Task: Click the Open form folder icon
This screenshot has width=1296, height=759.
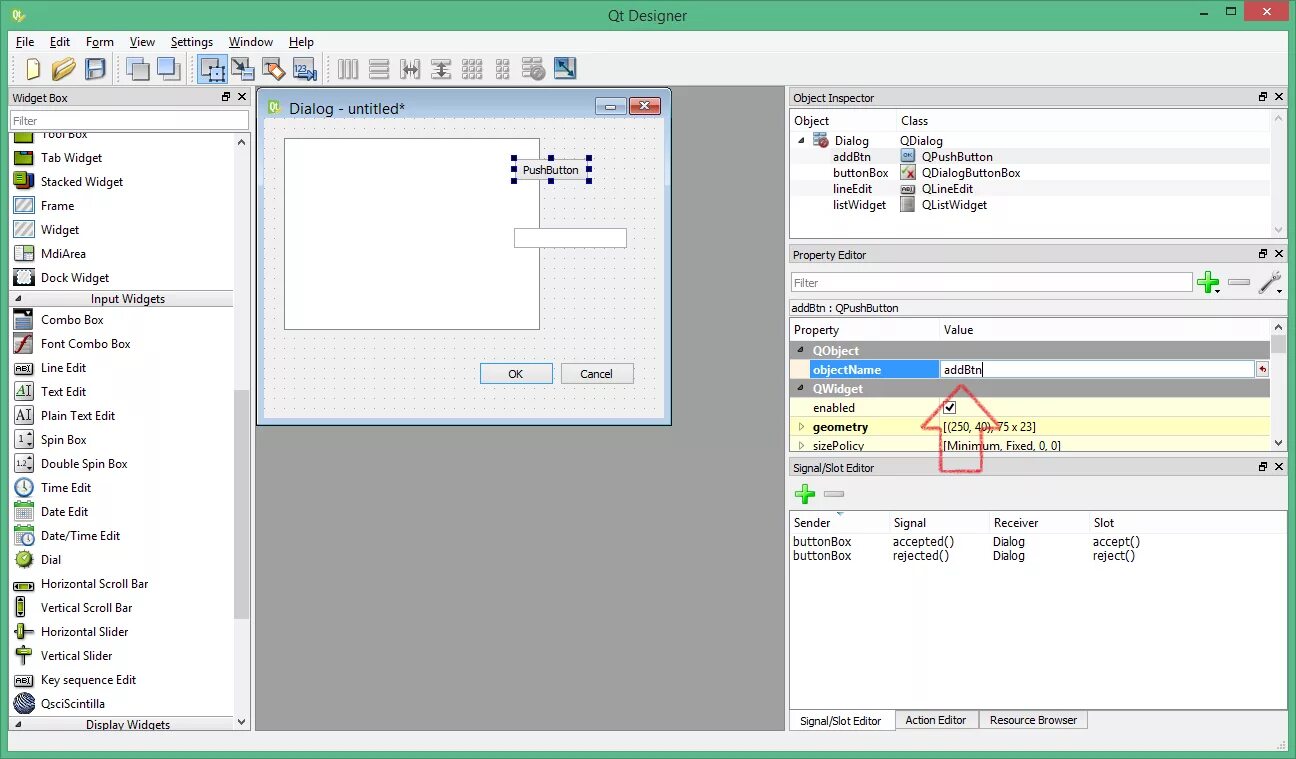Action: pyautogui.click(x=64, y=69)
